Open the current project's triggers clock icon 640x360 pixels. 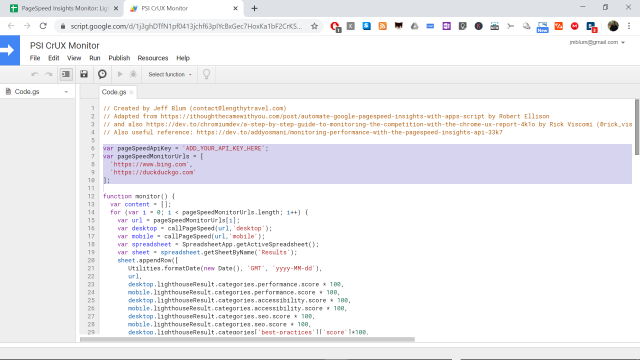pos(102,74)
